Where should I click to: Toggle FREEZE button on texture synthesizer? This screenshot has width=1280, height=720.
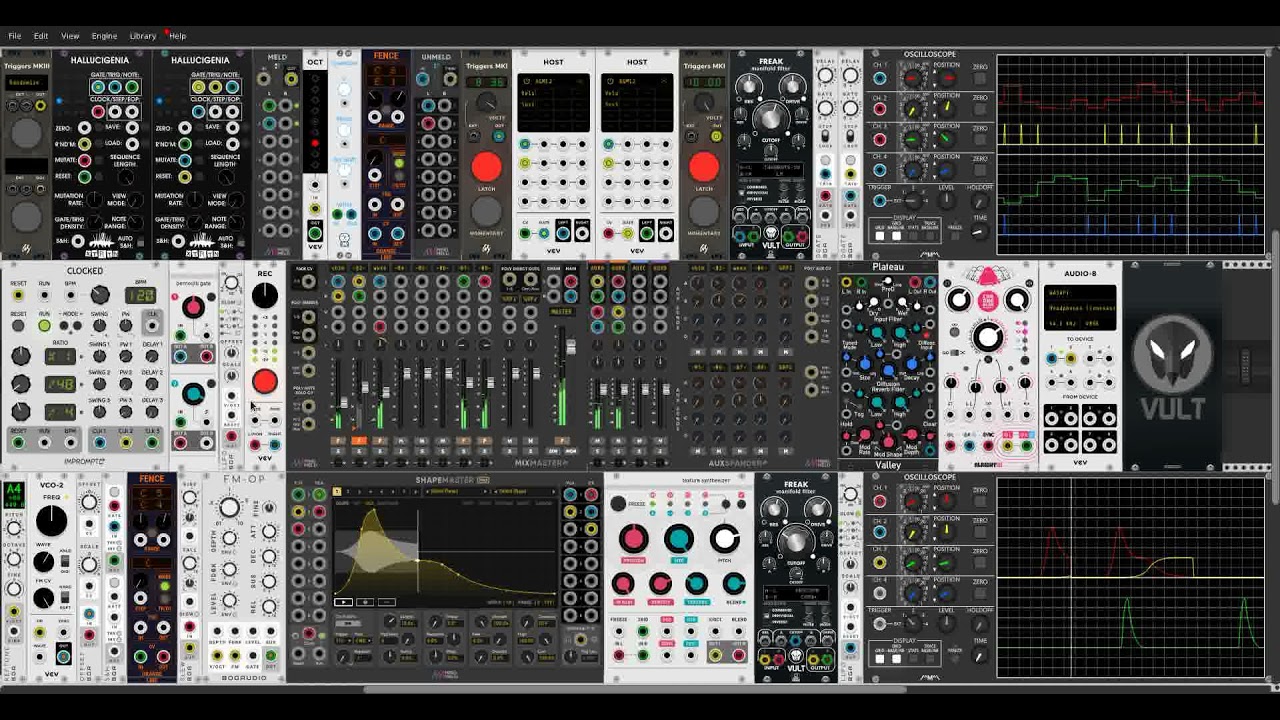pyautogui.click(x=619, y=504)
